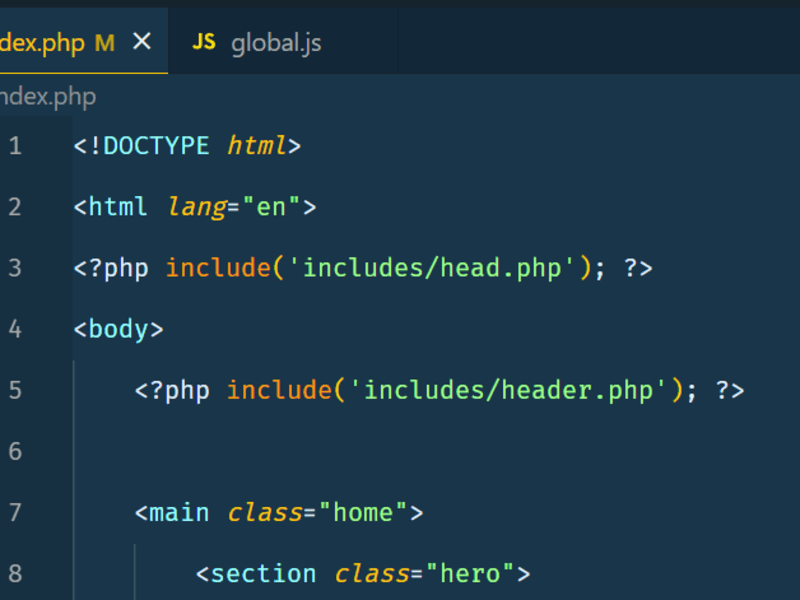Click the index.php breadcrumb path
800x600 pixels.
pos(48,97)
